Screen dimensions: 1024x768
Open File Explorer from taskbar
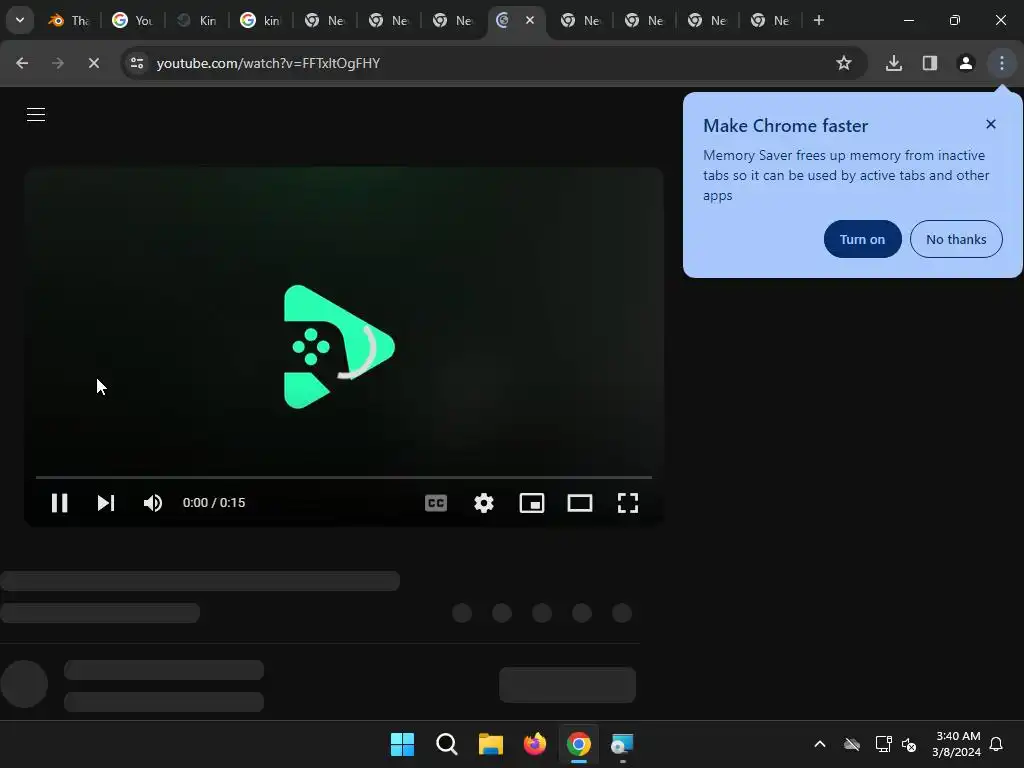(x=490, y=744)
